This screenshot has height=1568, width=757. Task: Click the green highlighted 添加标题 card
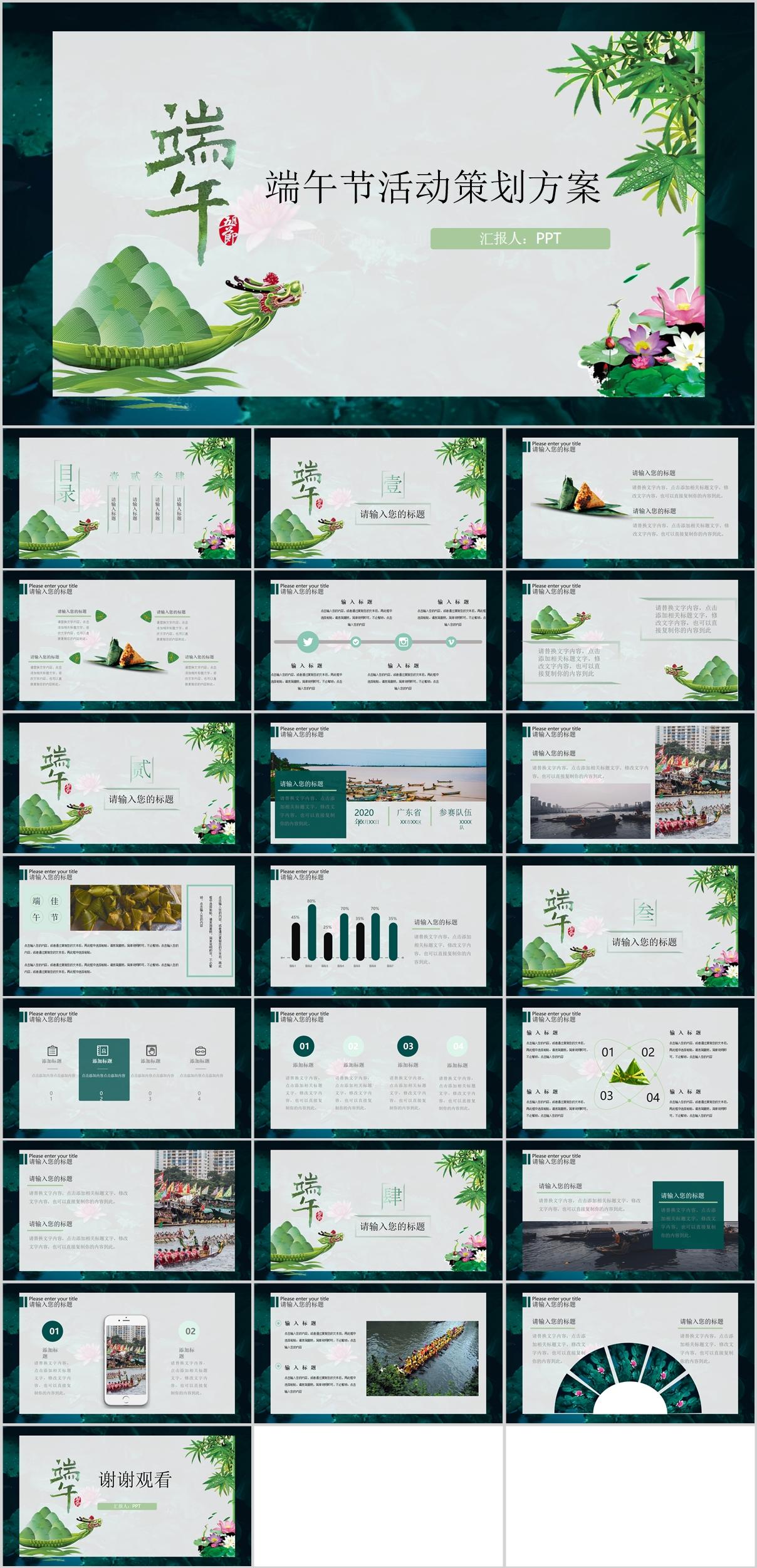coord(104,1069)
